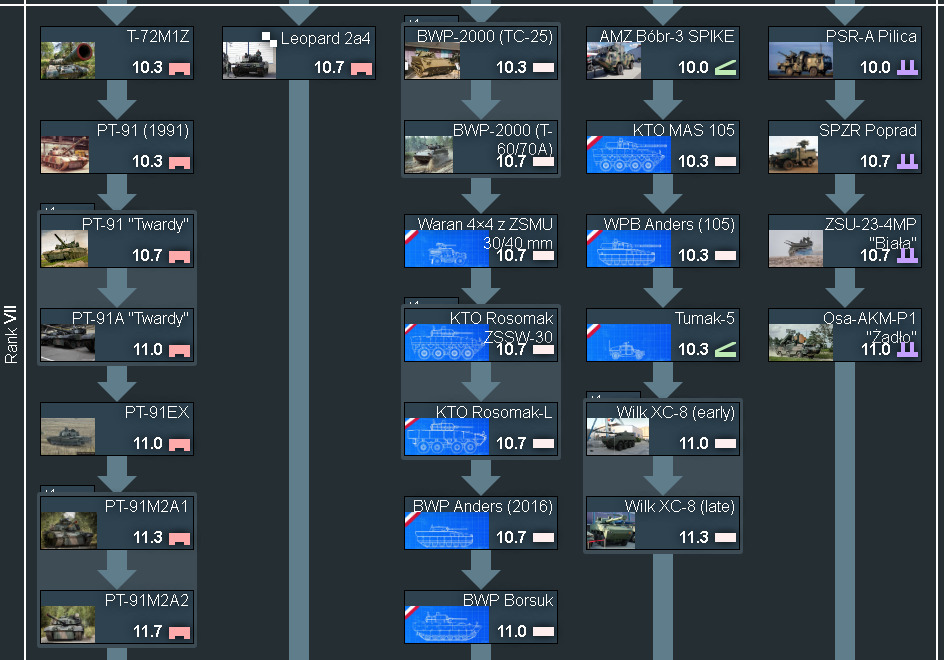The image size is (944, 660).
Task: Open the PSR-A Pilica photo thumbnail
Action: pos(801,60)
